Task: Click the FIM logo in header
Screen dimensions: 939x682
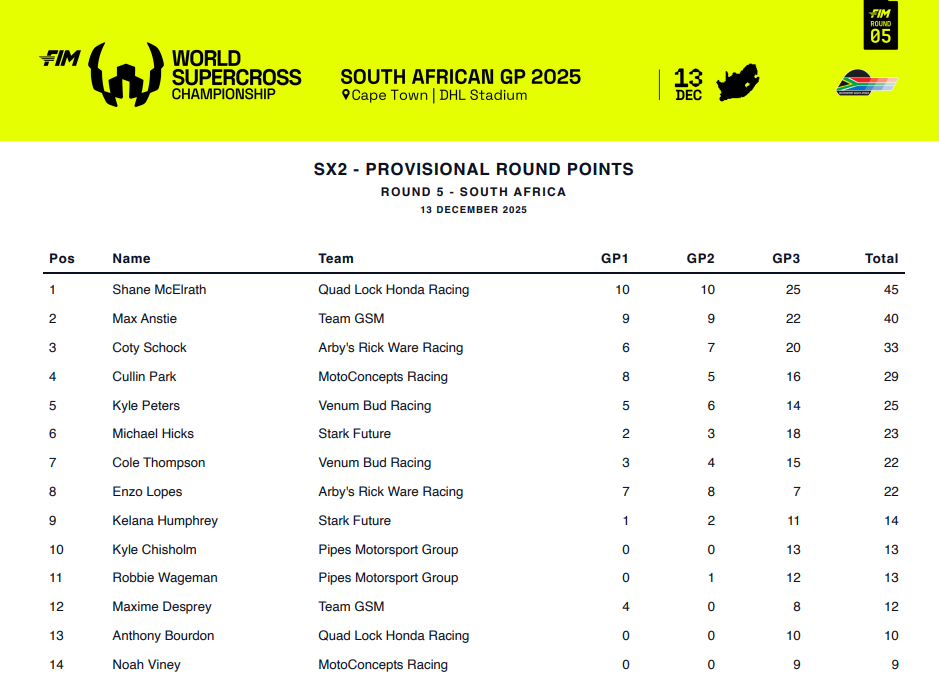Action: coord(59,59)
